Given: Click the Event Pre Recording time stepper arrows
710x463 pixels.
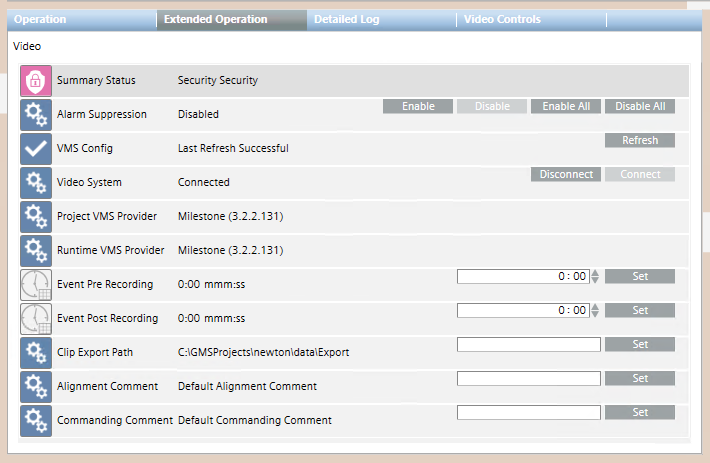Looking at the screenshot, I should [596, 277].
